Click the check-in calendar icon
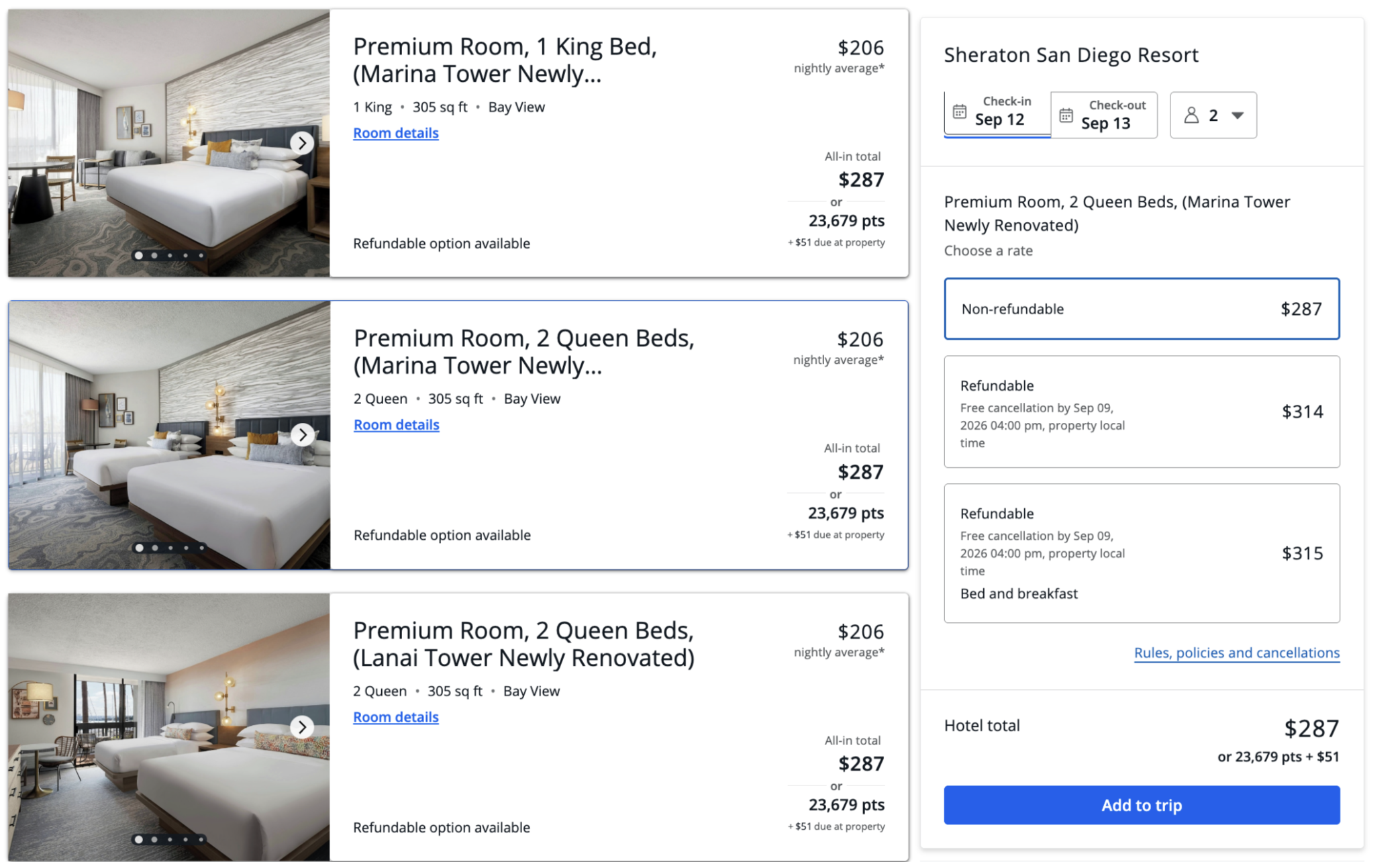Image resolution: width=1400 pixels, height=862 pixels. [x=960, y=111]
